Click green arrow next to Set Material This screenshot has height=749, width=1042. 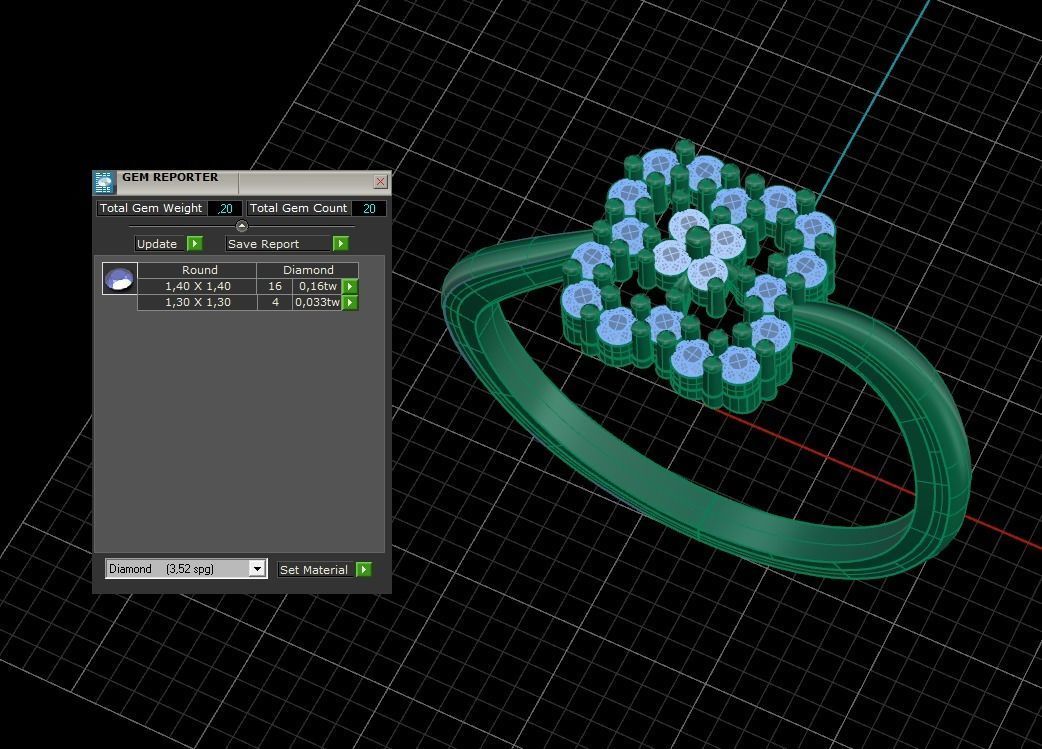click(x=364, y=570)
